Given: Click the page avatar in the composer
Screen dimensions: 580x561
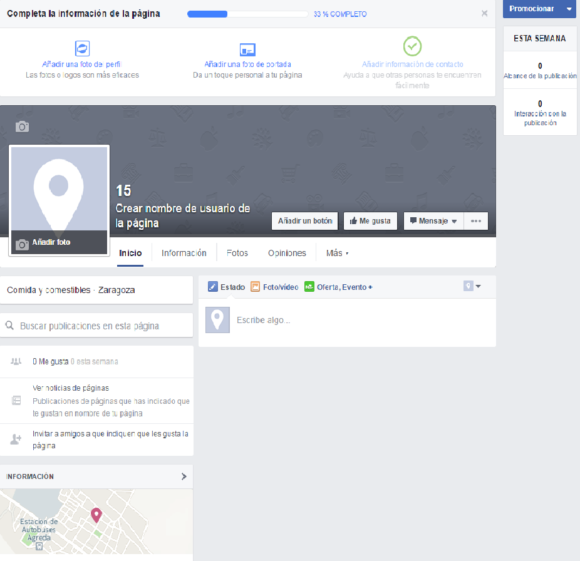Looking at the screenshot, I should coord(218,320).
